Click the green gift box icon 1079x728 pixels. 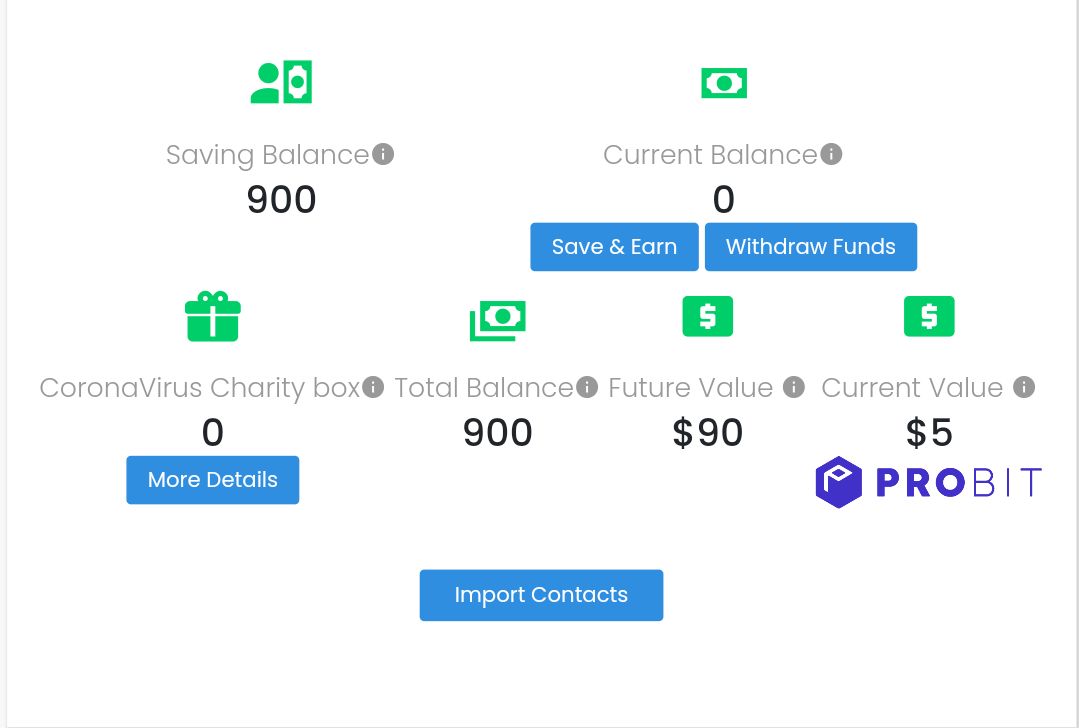[x=213, y=317]
